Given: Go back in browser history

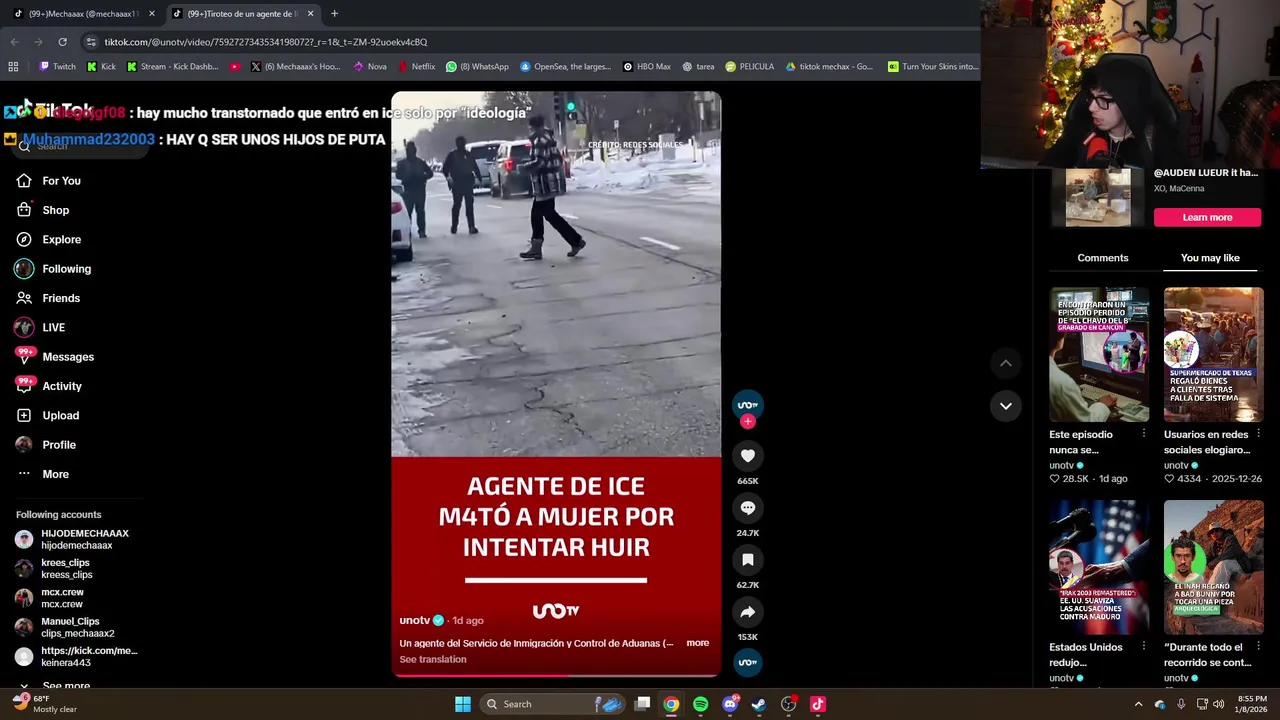Looking at the screenshot, I should click(x=14, y=42).
